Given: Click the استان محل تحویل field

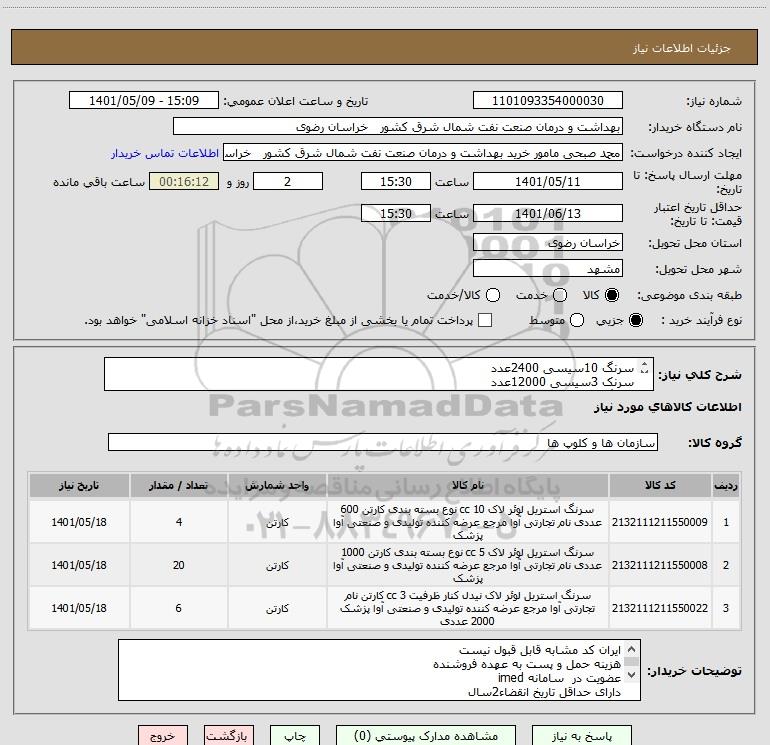Looking at the screenshot, I should coord(548,243).
